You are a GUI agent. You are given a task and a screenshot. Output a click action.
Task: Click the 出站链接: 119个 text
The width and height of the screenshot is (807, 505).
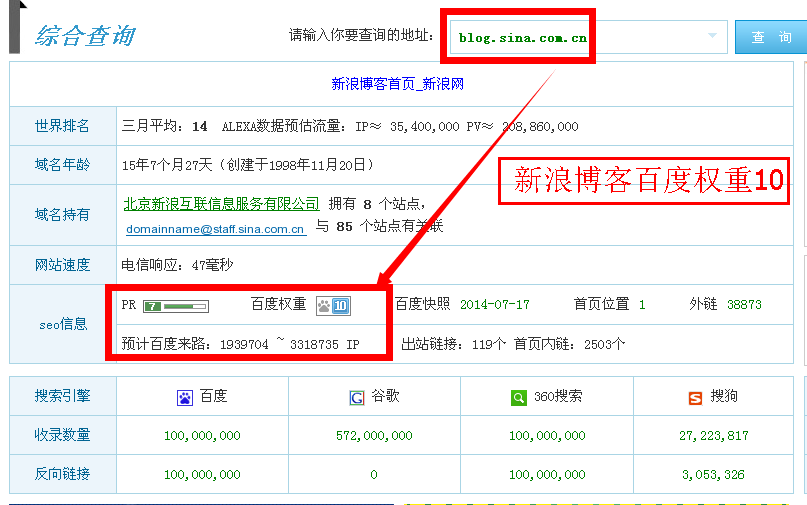point(453,344)
